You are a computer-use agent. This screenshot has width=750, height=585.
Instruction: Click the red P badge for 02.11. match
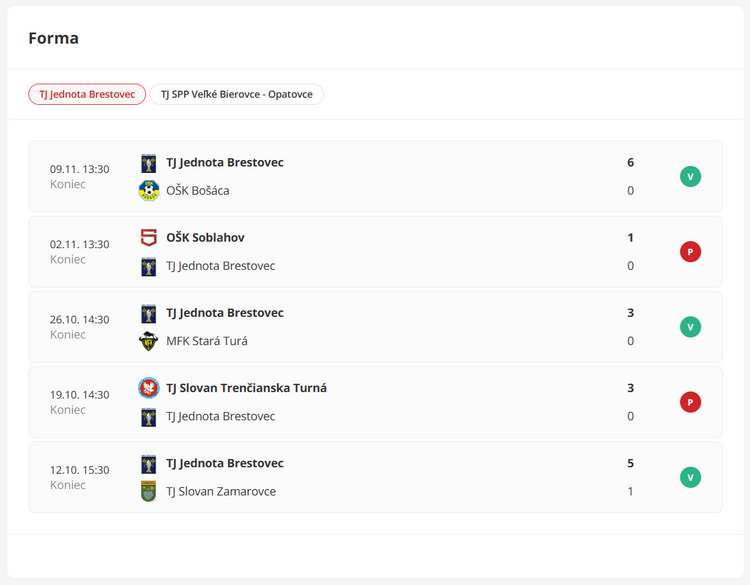tap(690, 252)
